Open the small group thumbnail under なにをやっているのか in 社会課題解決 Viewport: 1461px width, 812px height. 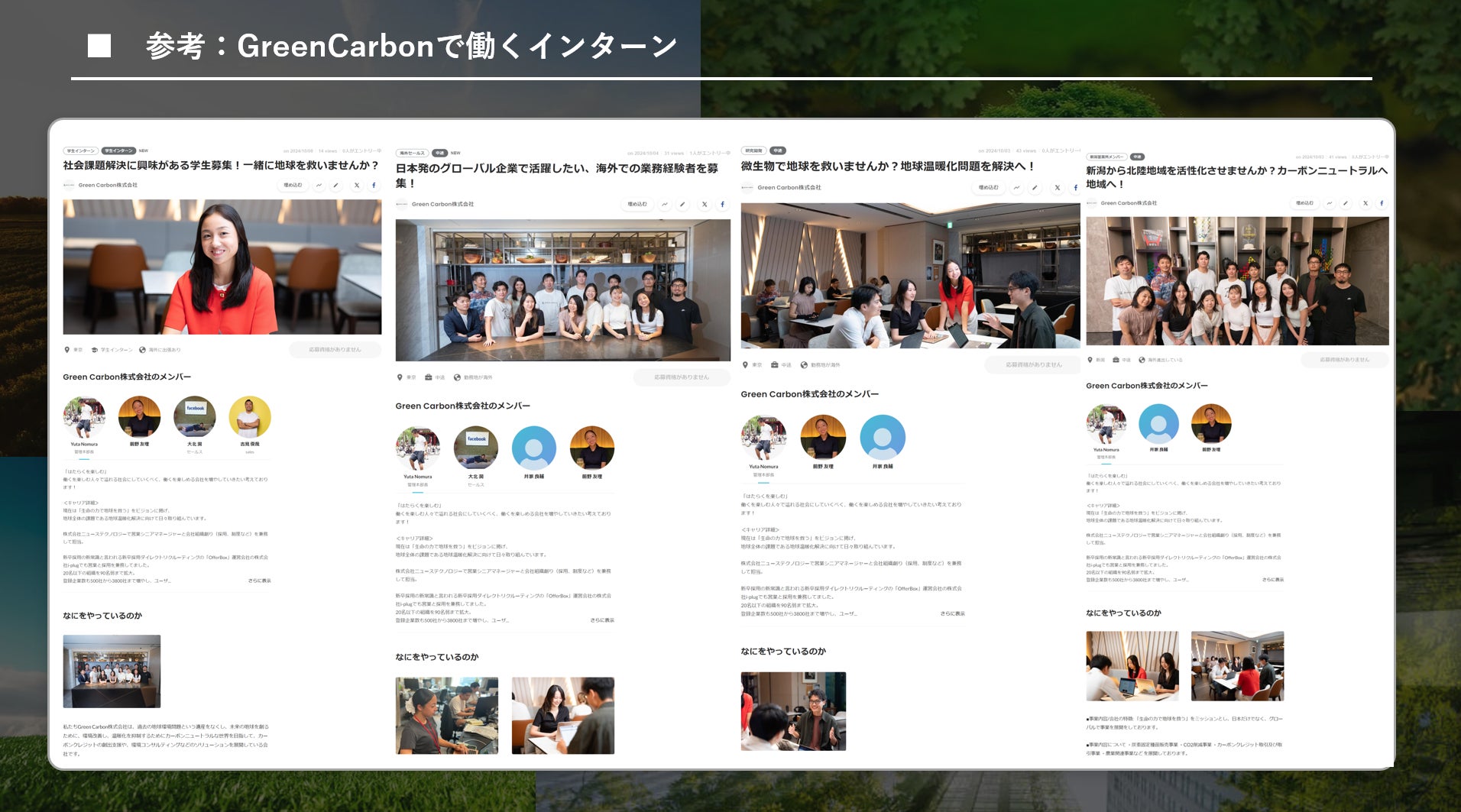pyautogui.click(x=112, y=671)
